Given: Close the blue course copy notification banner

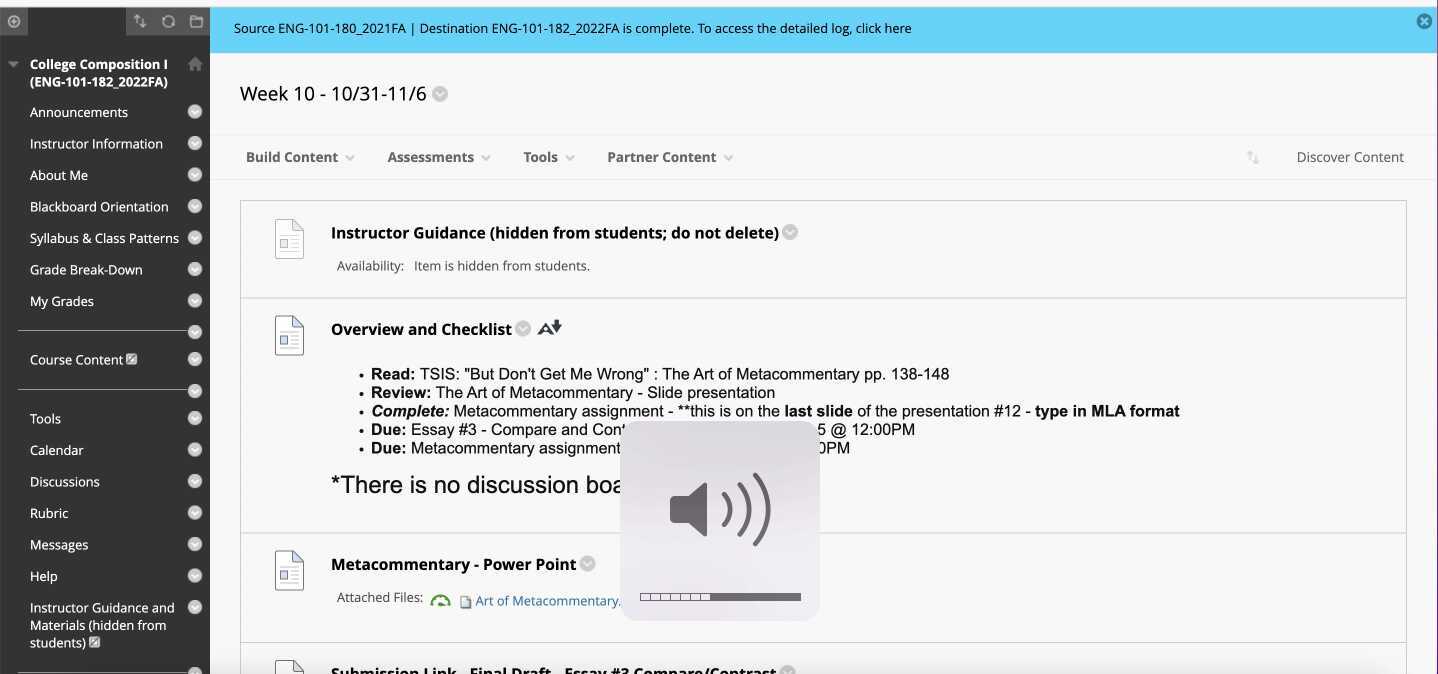Looking at the screenshot, I should pos(1424,21).
